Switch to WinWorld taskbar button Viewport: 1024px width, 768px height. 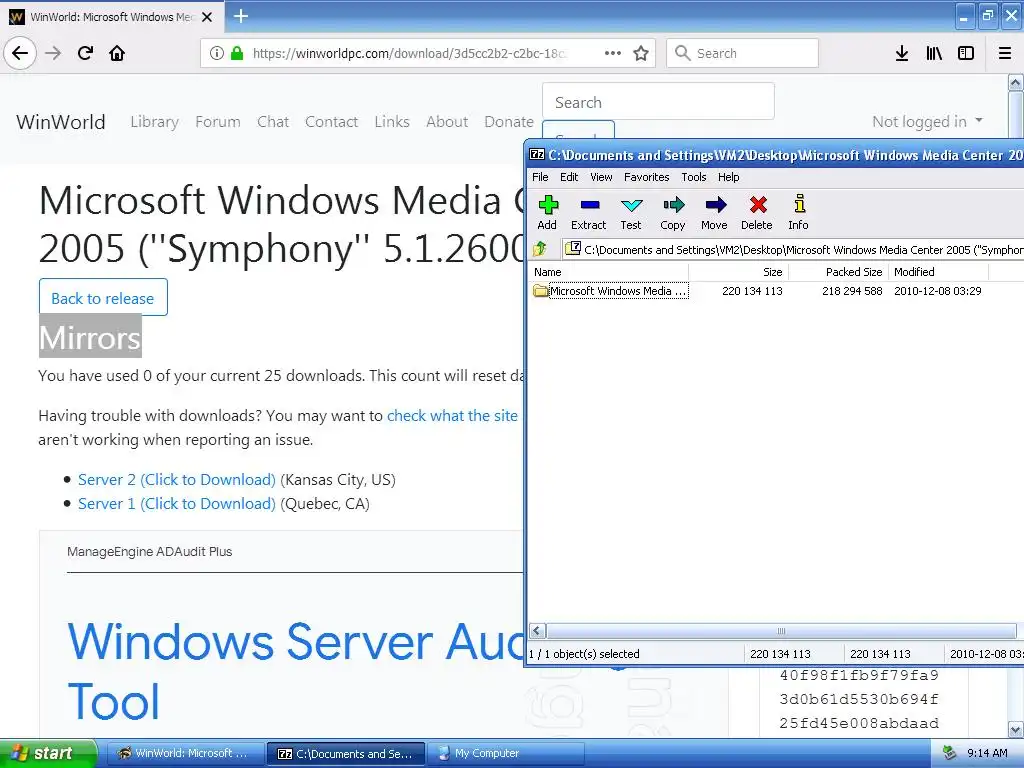[185, 753]
